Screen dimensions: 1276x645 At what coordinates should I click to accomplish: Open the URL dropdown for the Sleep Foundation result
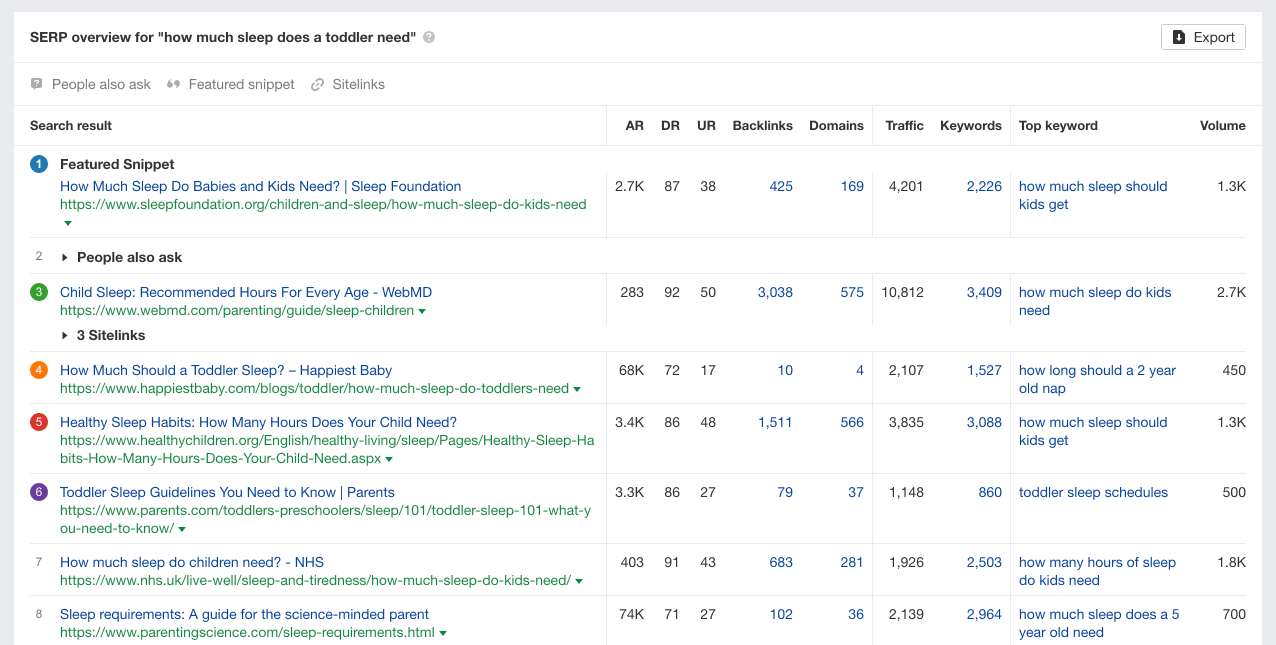coord(67,222)
